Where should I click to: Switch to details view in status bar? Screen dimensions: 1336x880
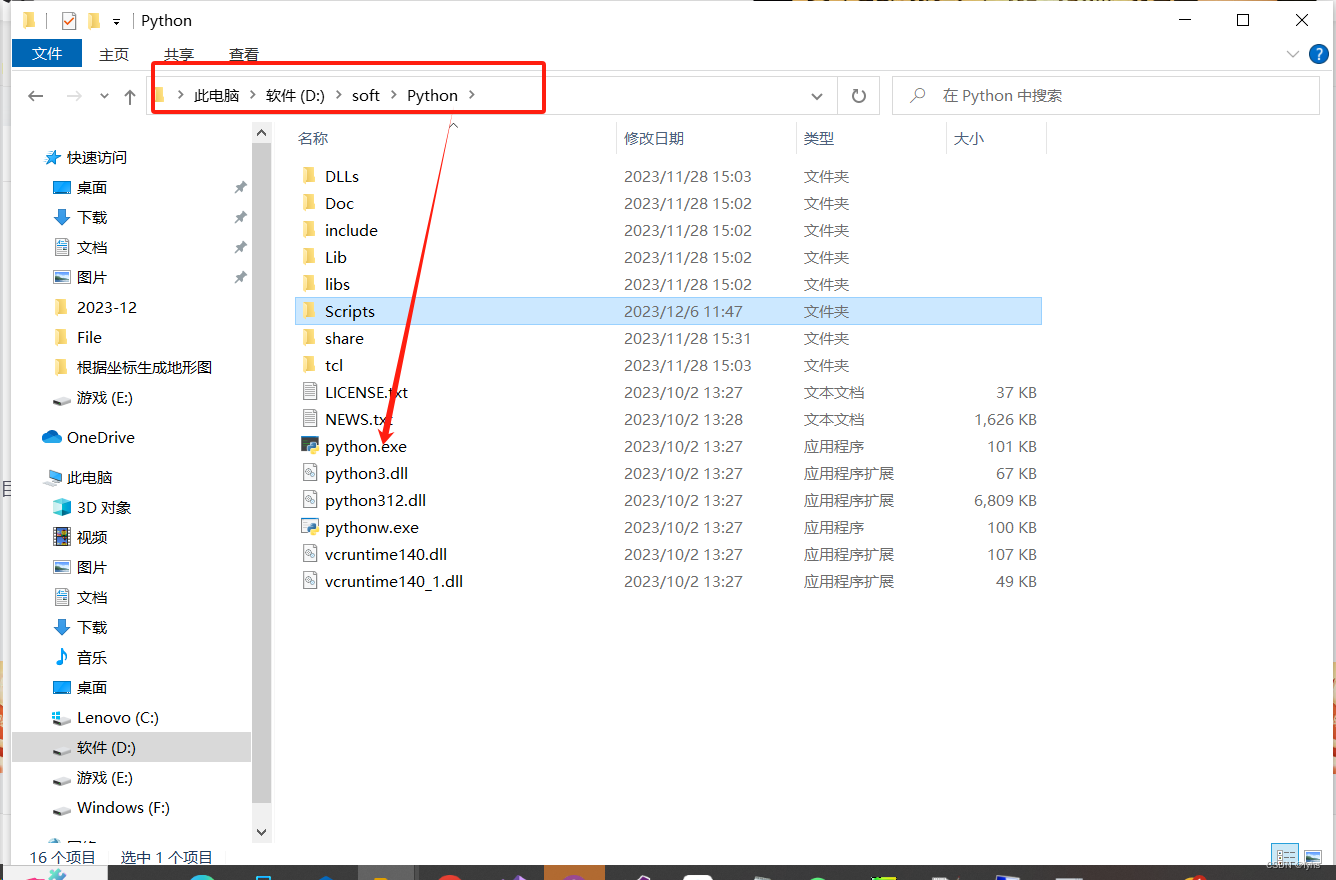point(1285,856)
